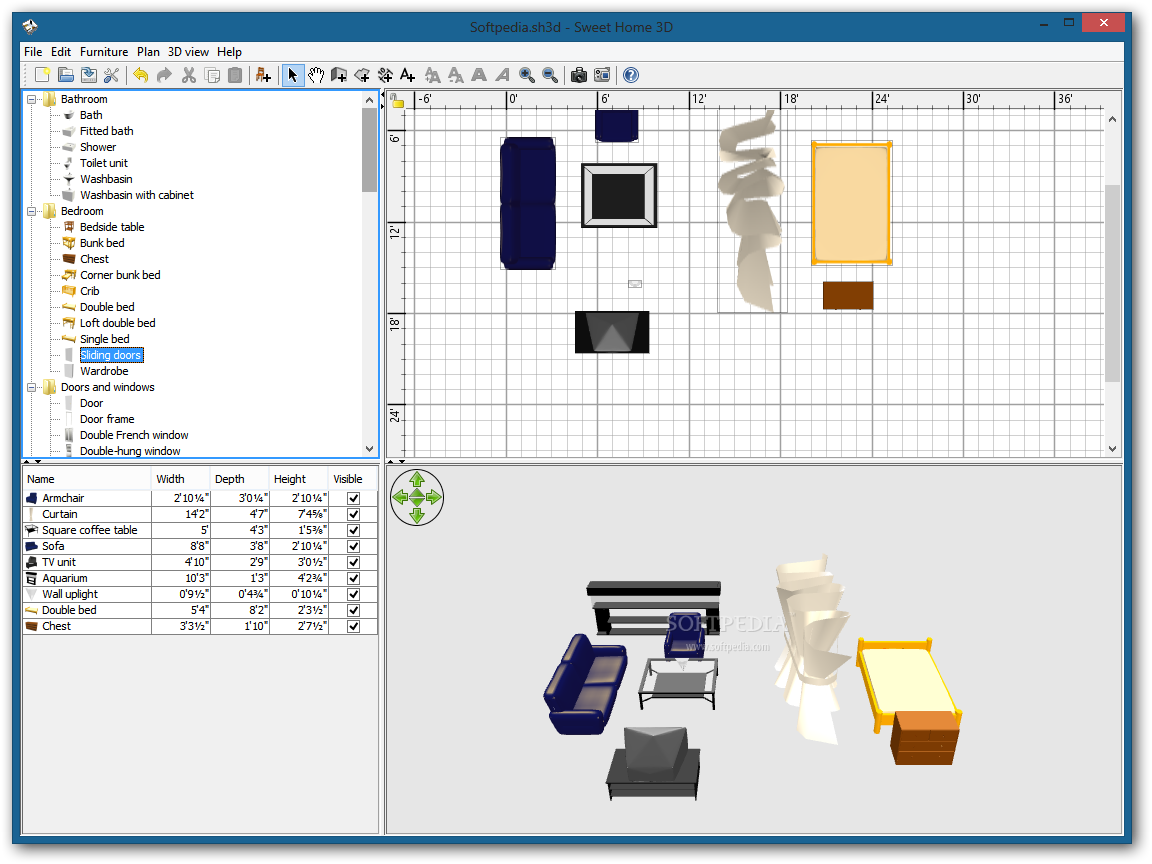
Task: Collapse the Bedroom category node
Action: [32, 211]
